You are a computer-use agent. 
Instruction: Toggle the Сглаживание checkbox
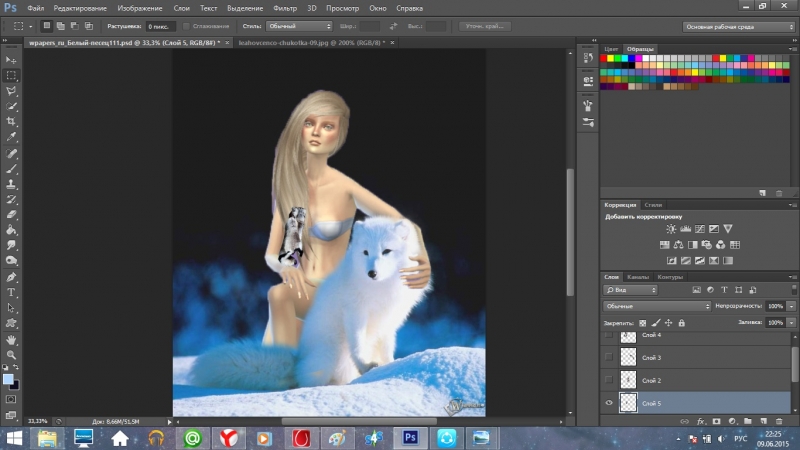coord(186,26)
